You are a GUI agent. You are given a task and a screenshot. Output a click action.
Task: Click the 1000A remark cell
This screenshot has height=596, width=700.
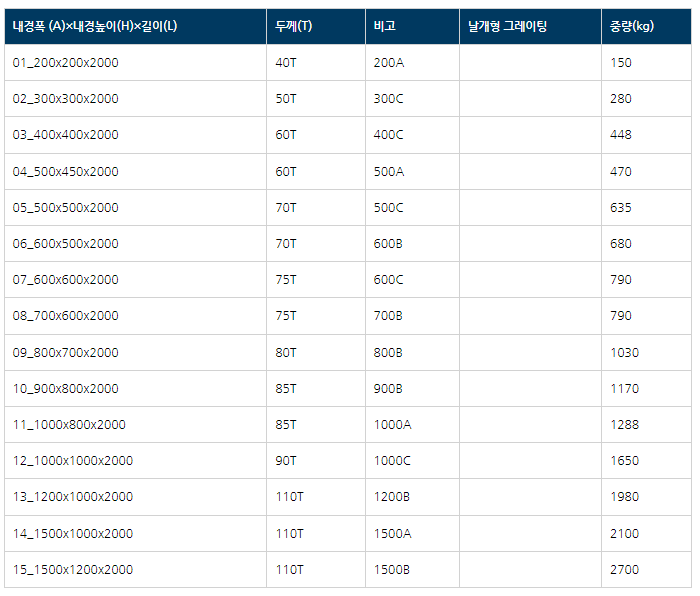pos(412,424)
